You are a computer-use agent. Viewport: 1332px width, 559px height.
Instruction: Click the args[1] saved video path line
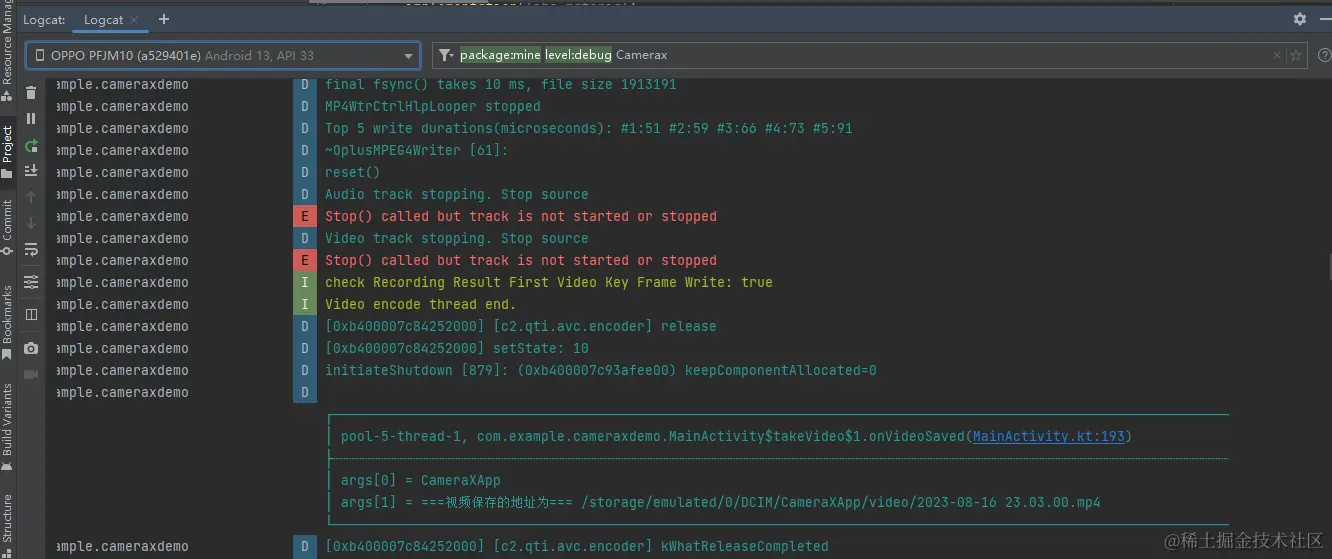click(721, 502)
